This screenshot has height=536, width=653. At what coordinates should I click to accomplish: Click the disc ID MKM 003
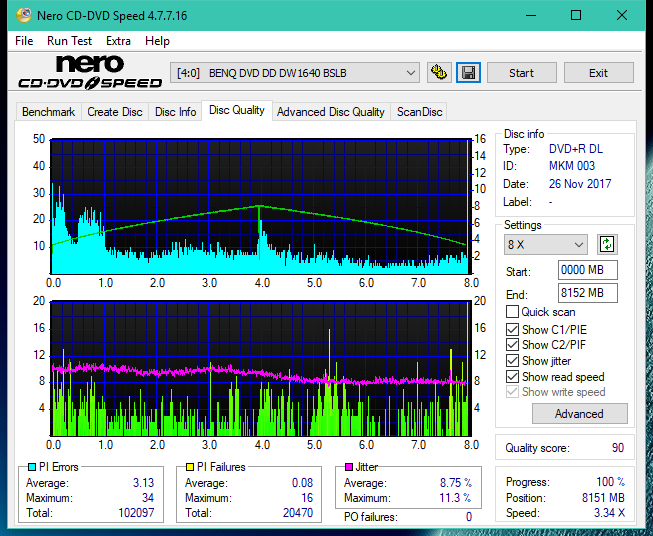pyautogui.click(x=572, y=166)
